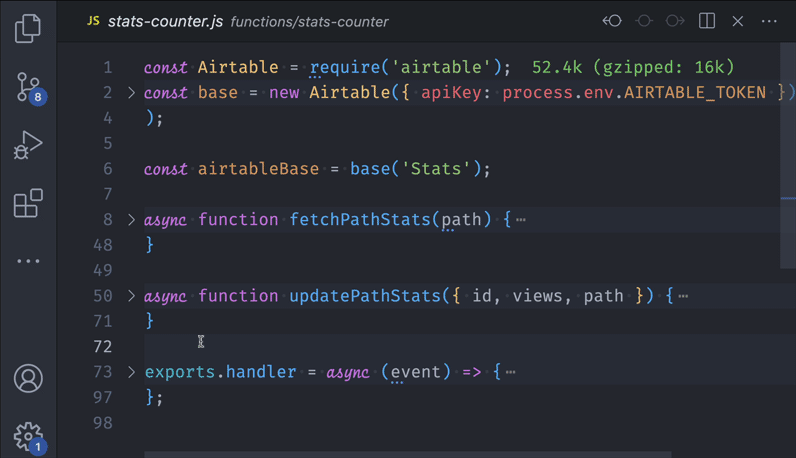This screenshot has height=458, width=796.
Task: Expand folded code at line 2
Action: (x=131, y=92)
